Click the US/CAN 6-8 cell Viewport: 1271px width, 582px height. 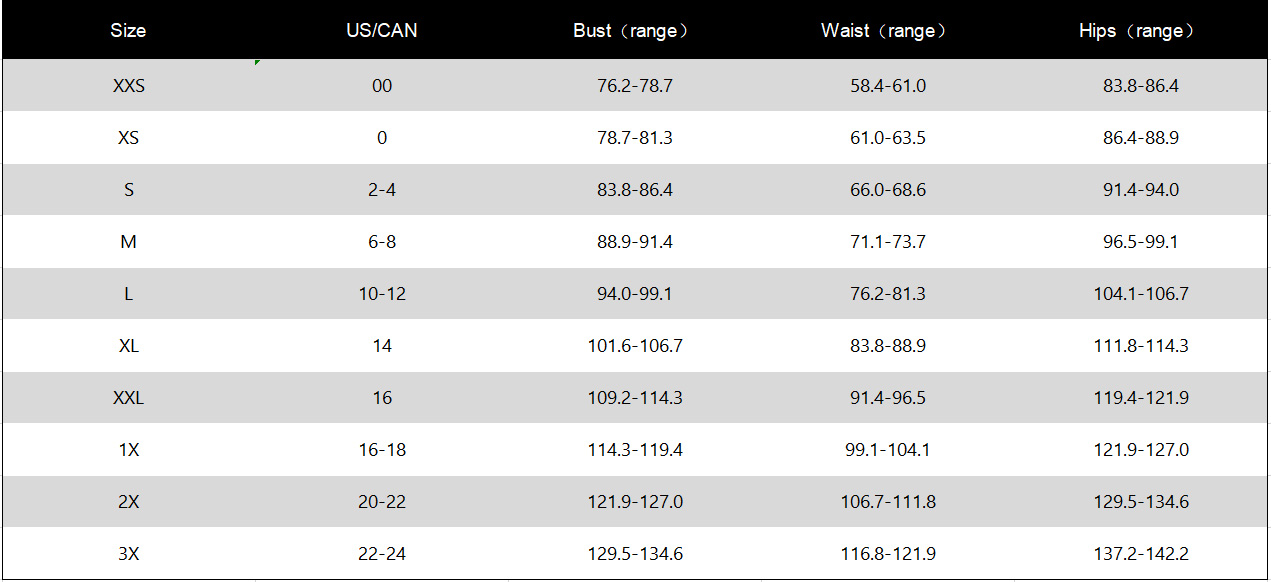click(381, 242)
